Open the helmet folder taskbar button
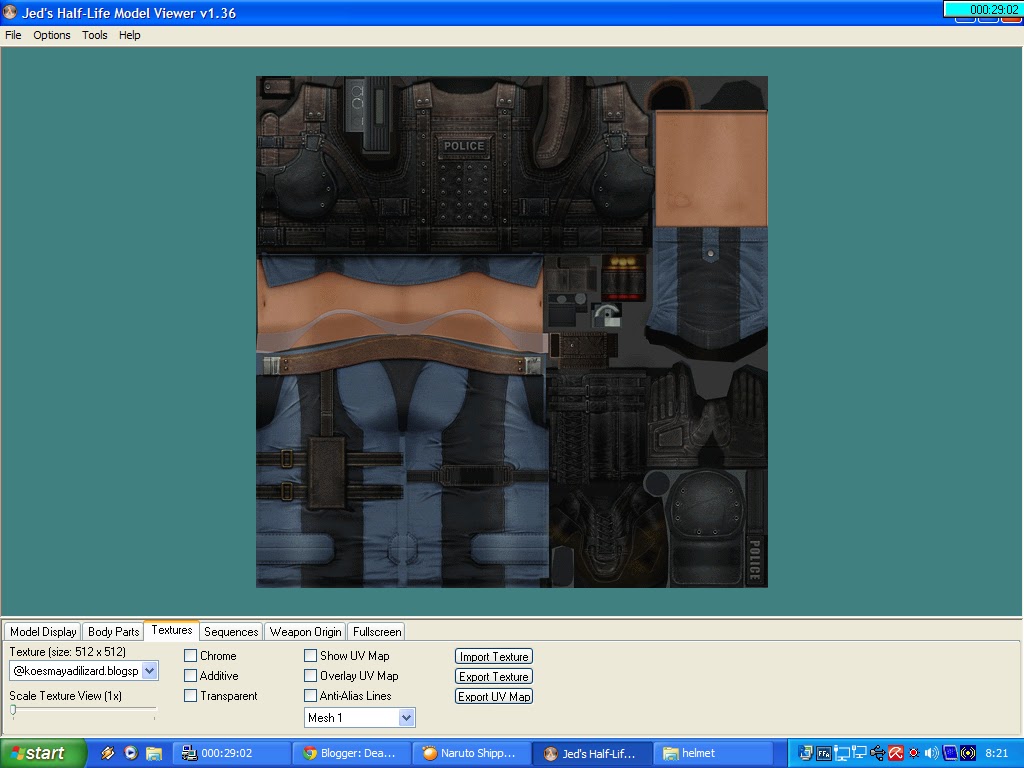This screenshot has width=1024, height=768. [x=712, y=753]
